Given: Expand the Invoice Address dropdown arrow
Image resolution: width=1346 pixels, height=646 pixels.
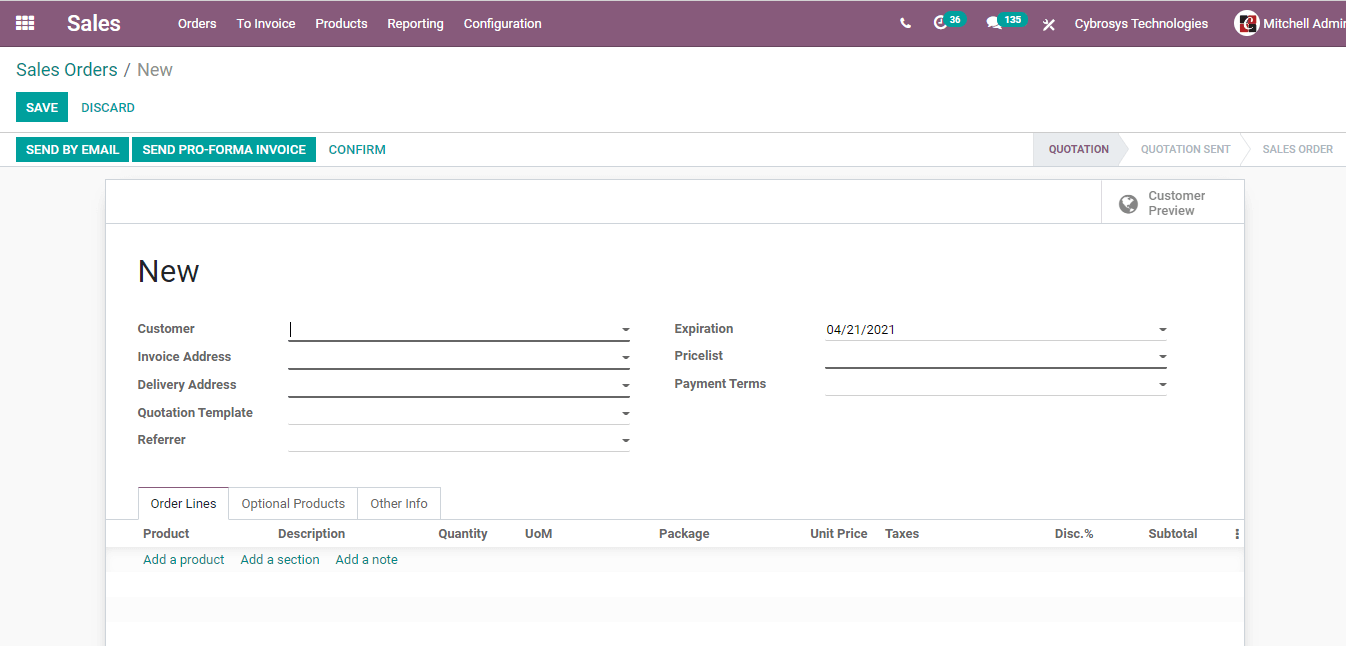Looking at the screenshot, I should tap(625, 358).
